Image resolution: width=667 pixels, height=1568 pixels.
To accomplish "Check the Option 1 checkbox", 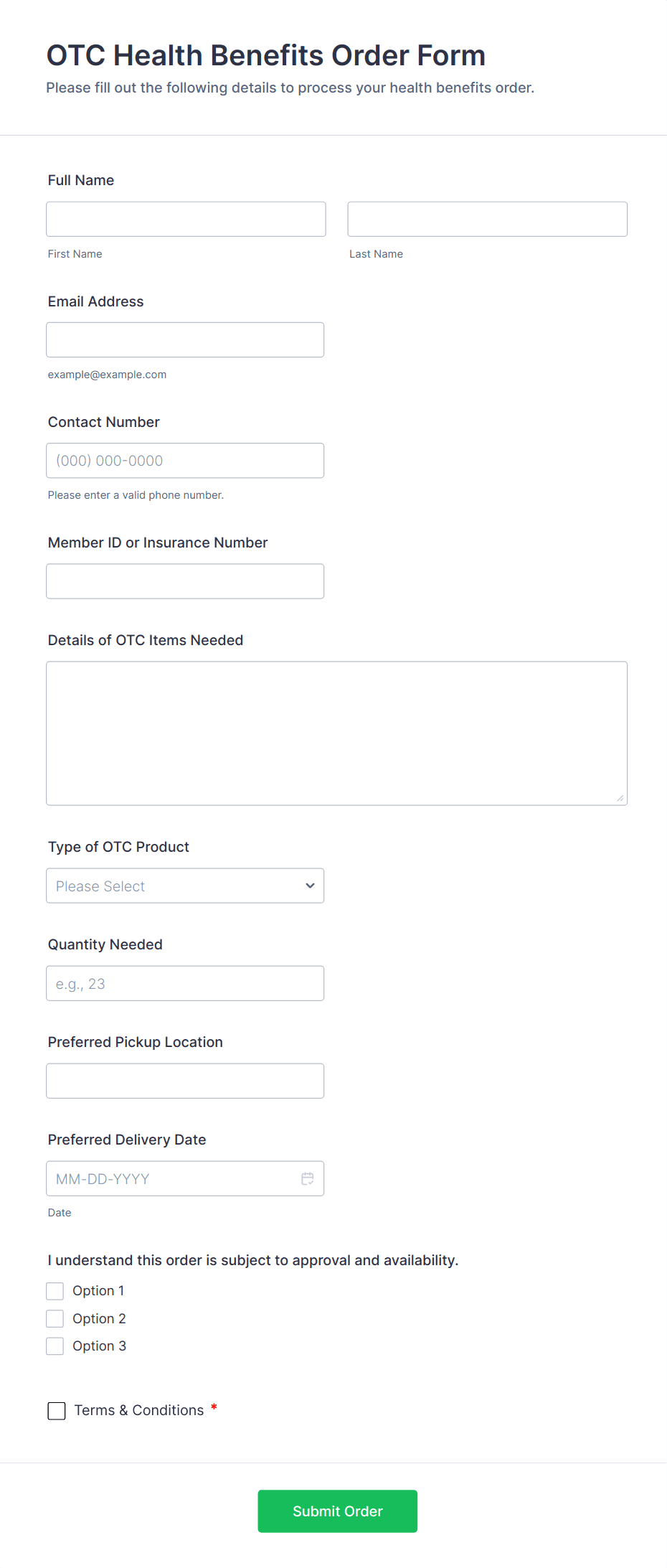I will 55,1291.
